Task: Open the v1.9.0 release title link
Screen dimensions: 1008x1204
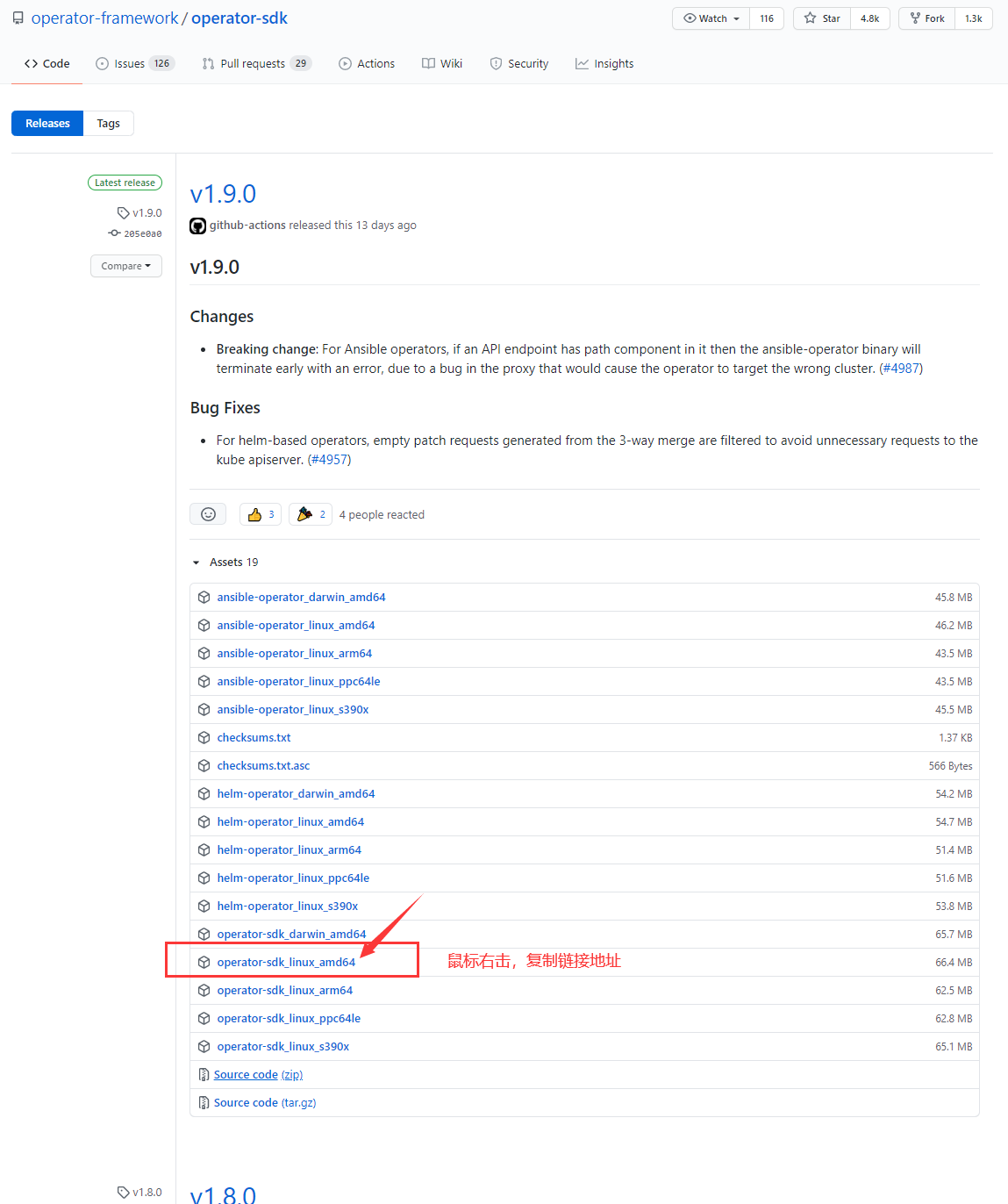Action: click(x=223, y=193)
